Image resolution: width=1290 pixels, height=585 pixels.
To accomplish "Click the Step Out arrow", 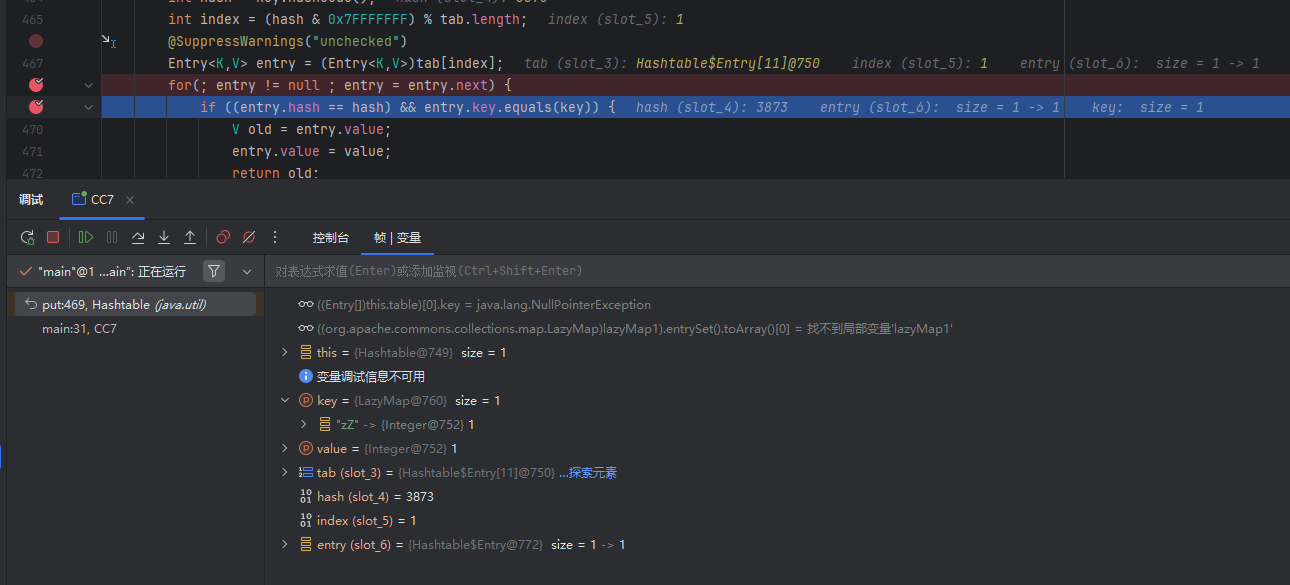I will pos(190,237).
